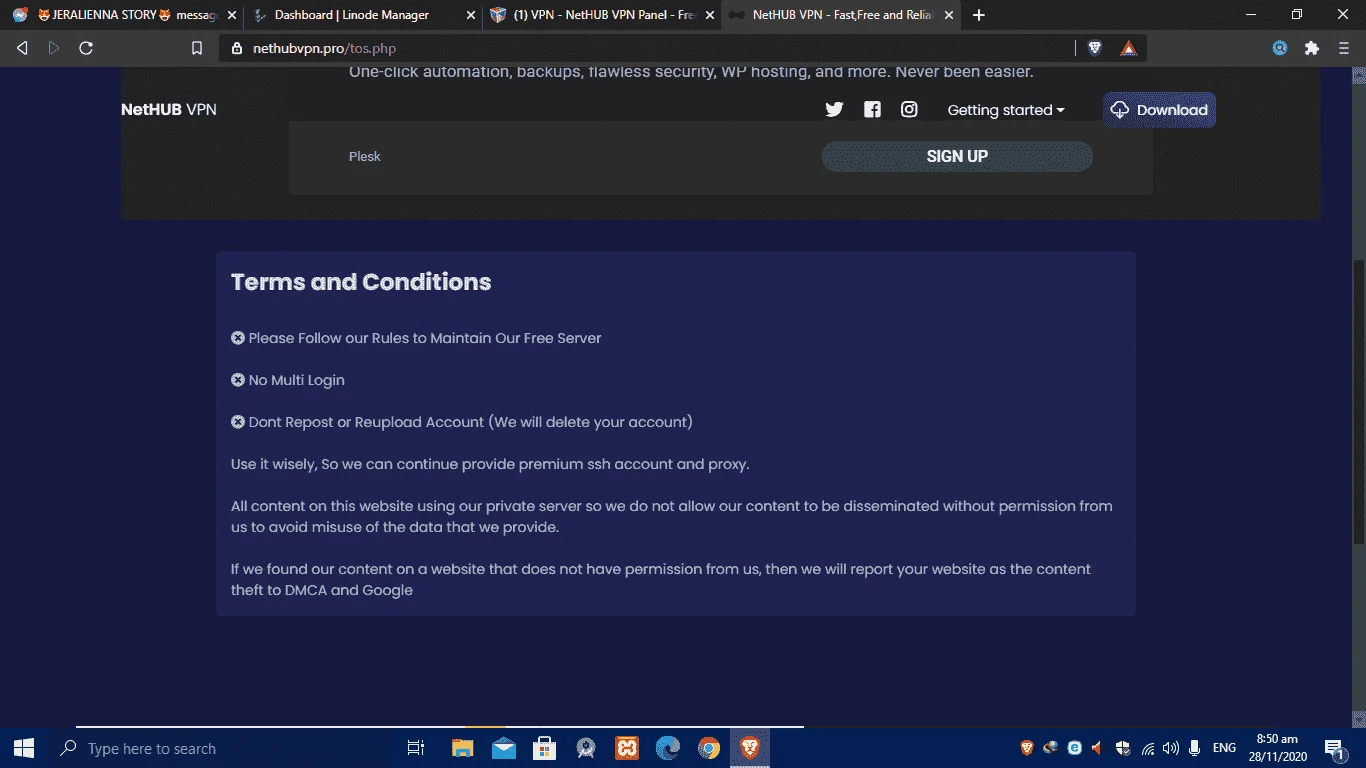Click the Brave browser taskbar icon
The width and height of the screenshot is (1366, 768).
click(750, 748)
